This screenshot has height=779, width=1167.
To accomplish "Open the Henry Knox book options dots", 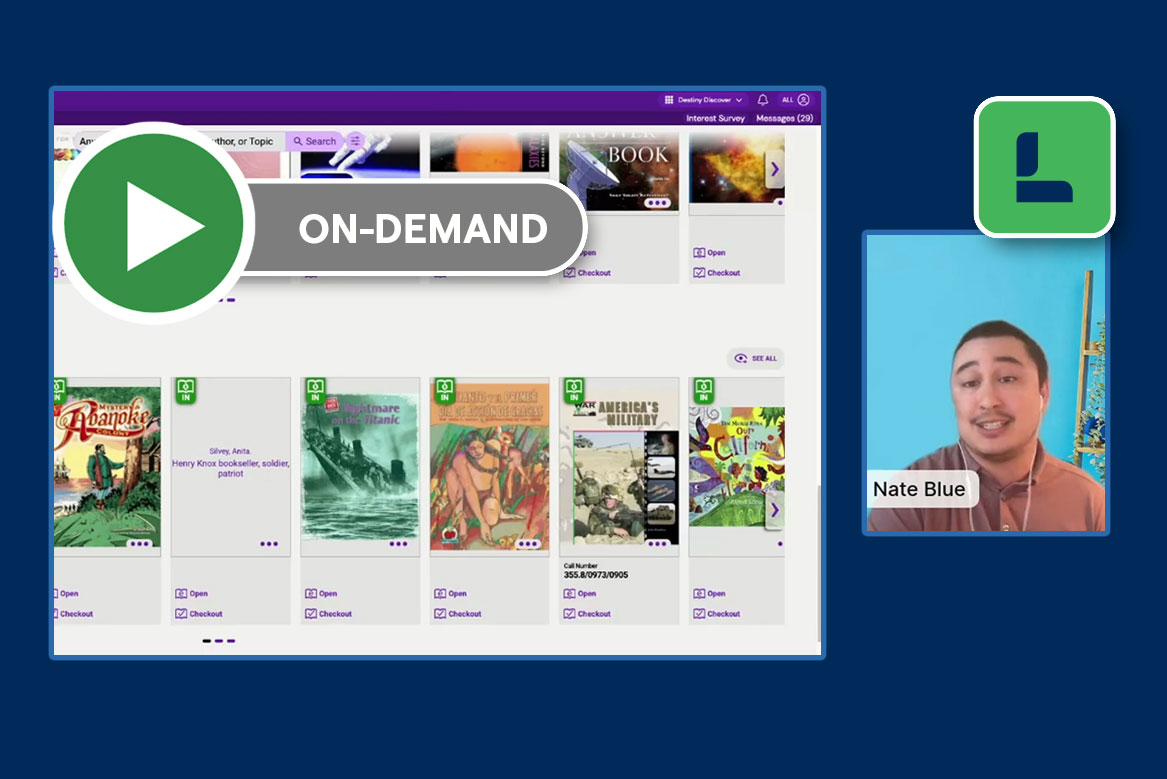I will (269, 544).
